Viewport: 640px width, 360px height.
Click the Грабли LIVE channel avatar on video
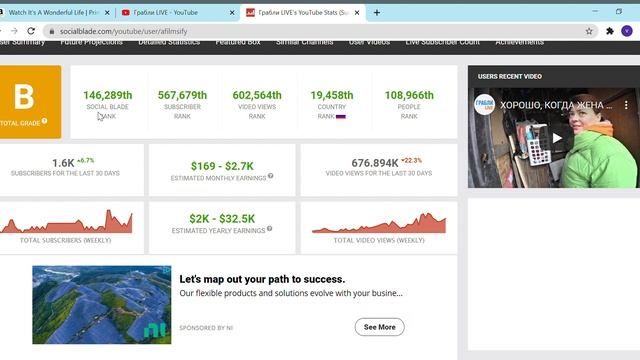click(x=484, y=104)
